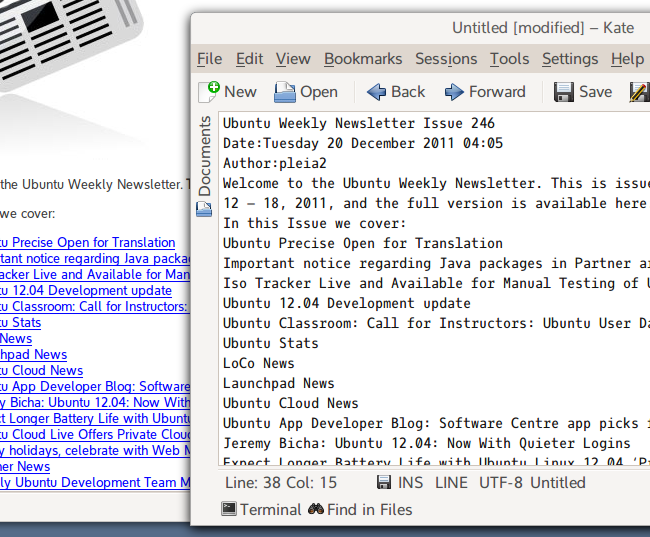Click 'Line: 38 Col: 15' indicator
The width and height of the screenshot is (650, 537).
pos(281,483)
